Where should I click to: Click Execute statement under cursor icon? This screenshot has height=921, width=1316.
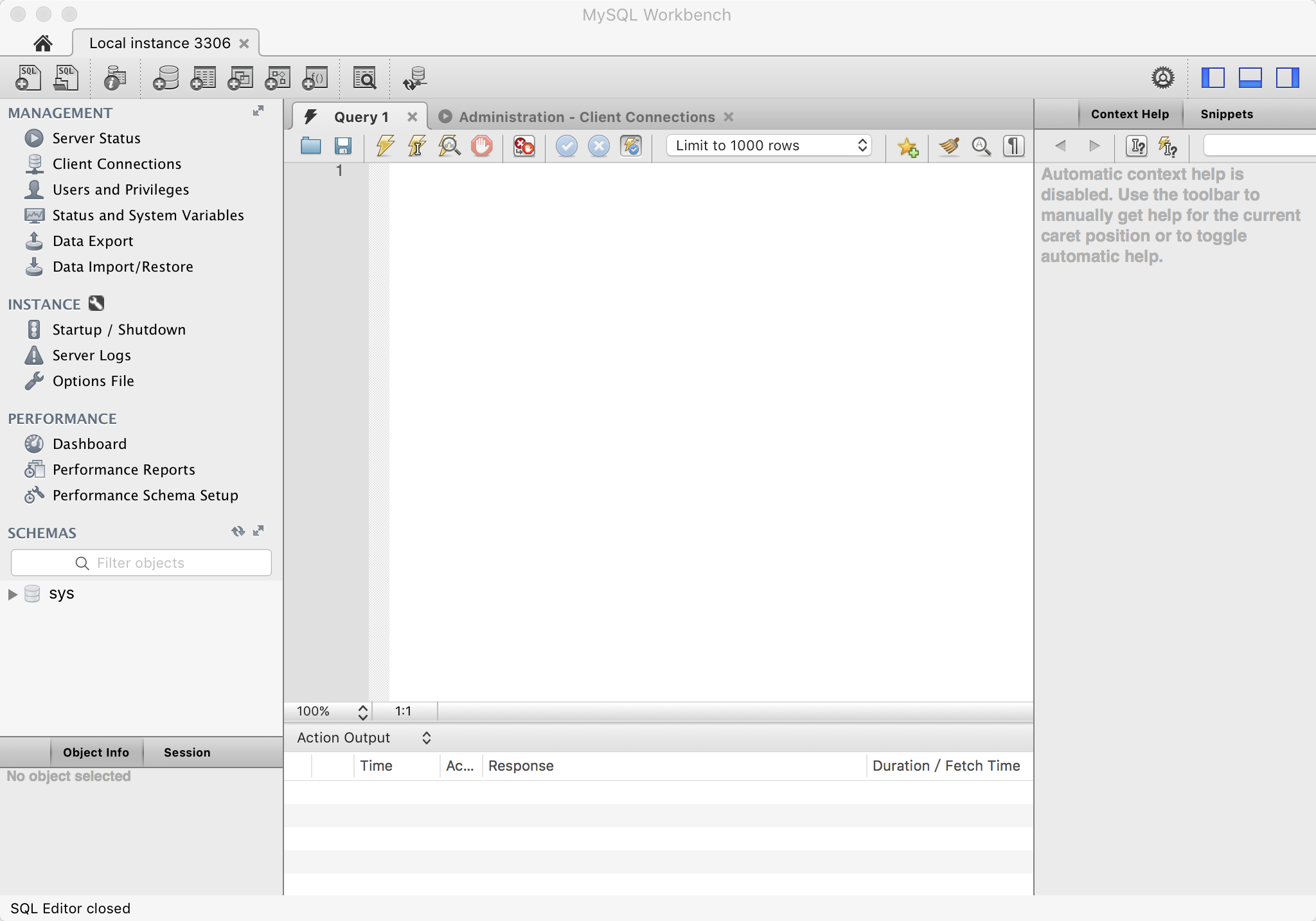[416, 146]
